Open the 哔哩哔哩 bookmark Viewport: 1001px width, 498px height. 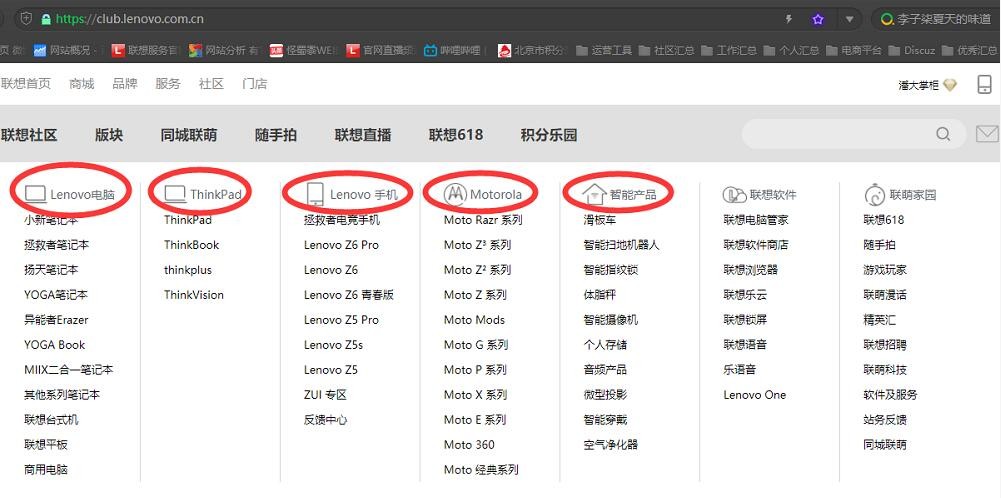(x=454, y=50)
